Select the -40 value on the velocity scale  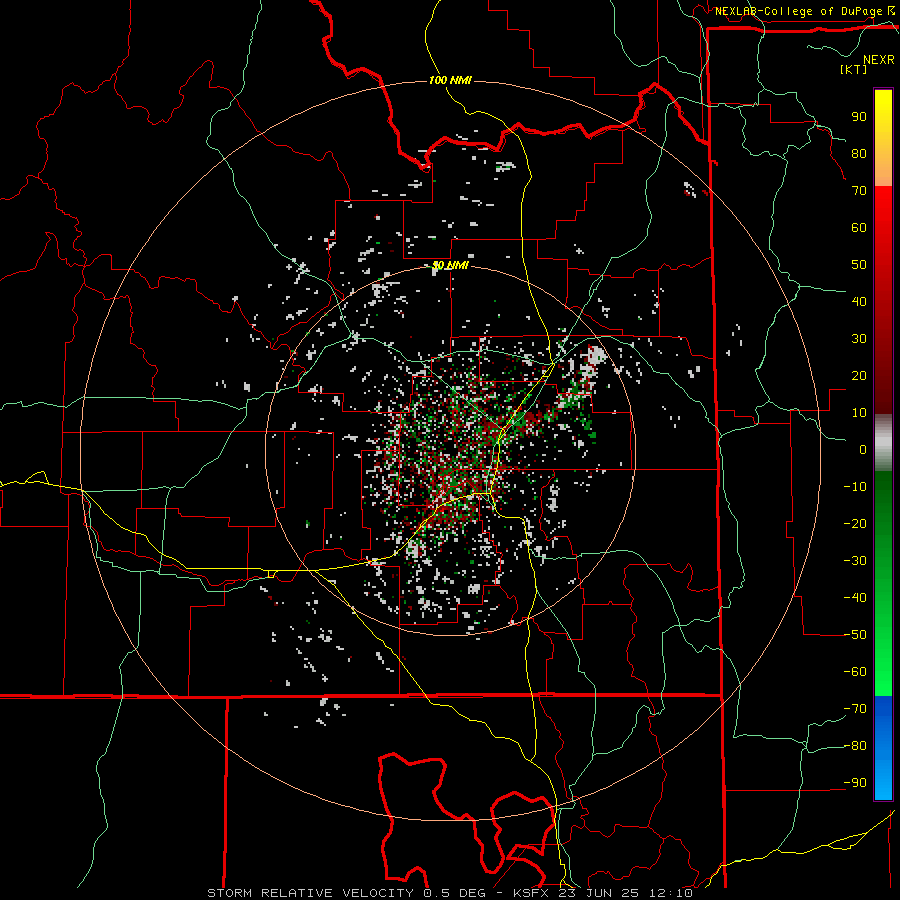[x=855, y=598]
